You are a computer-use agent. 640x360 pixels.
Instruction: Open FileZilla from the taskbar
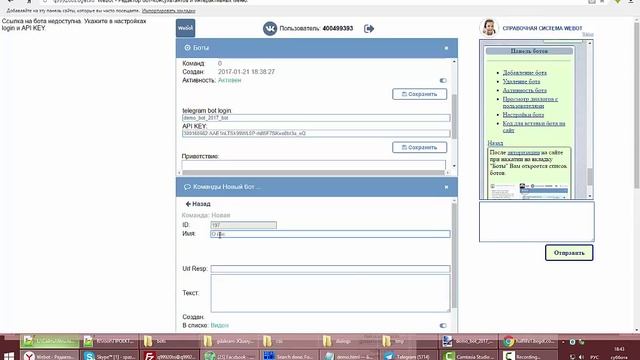pos(169,356)
